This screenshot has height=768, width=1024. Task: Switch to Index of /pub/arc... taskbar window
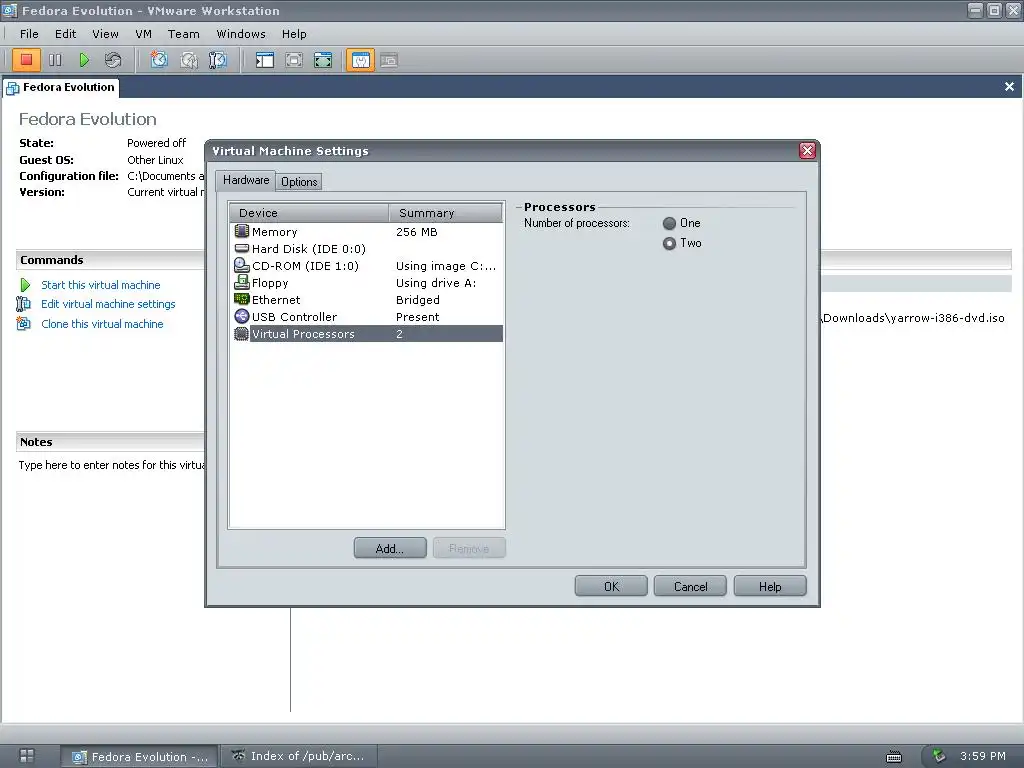pyautogui.click(x=298, y=756)
